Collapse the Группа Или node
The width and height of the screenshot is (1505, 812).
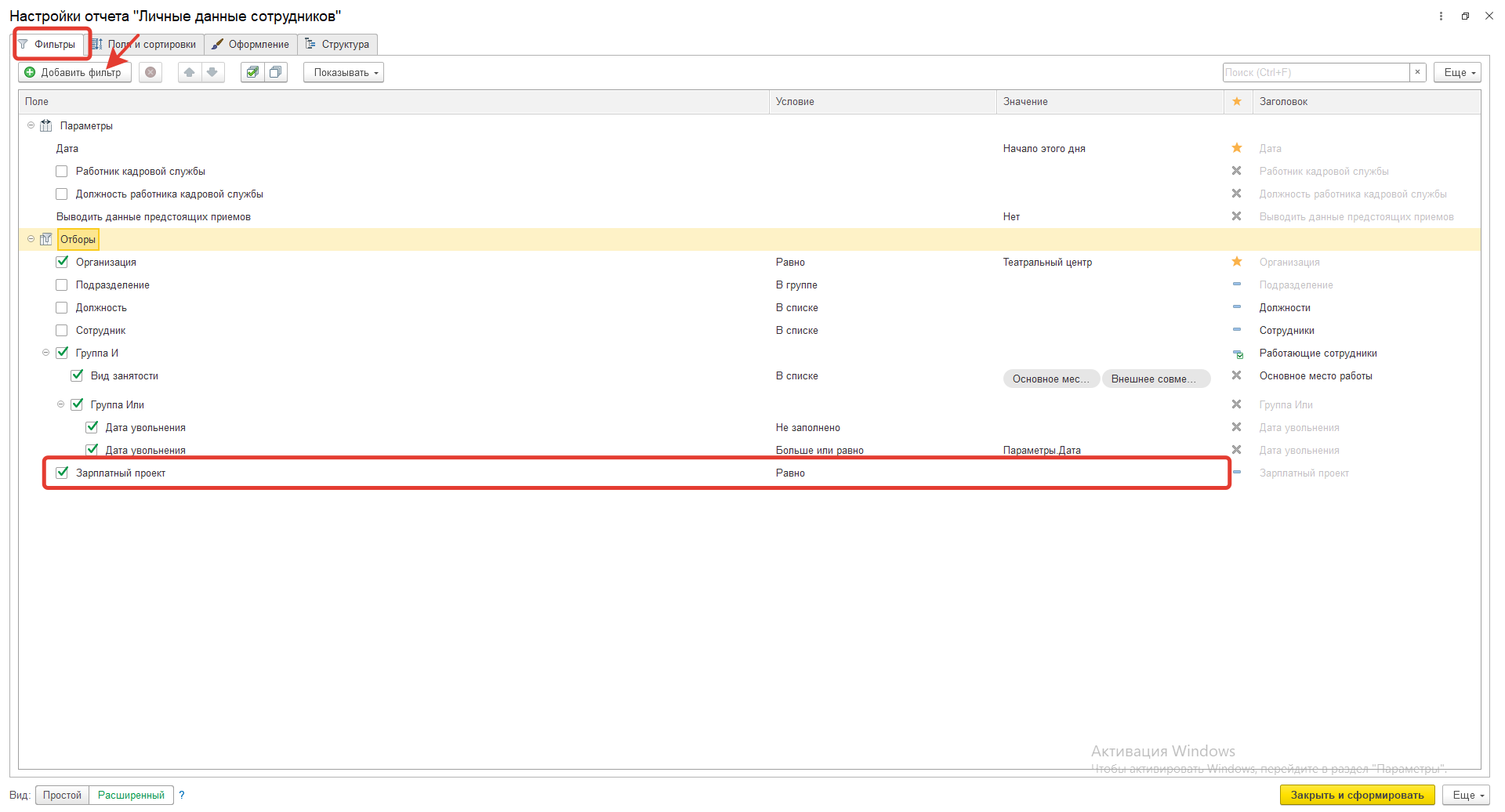[60, 404]
